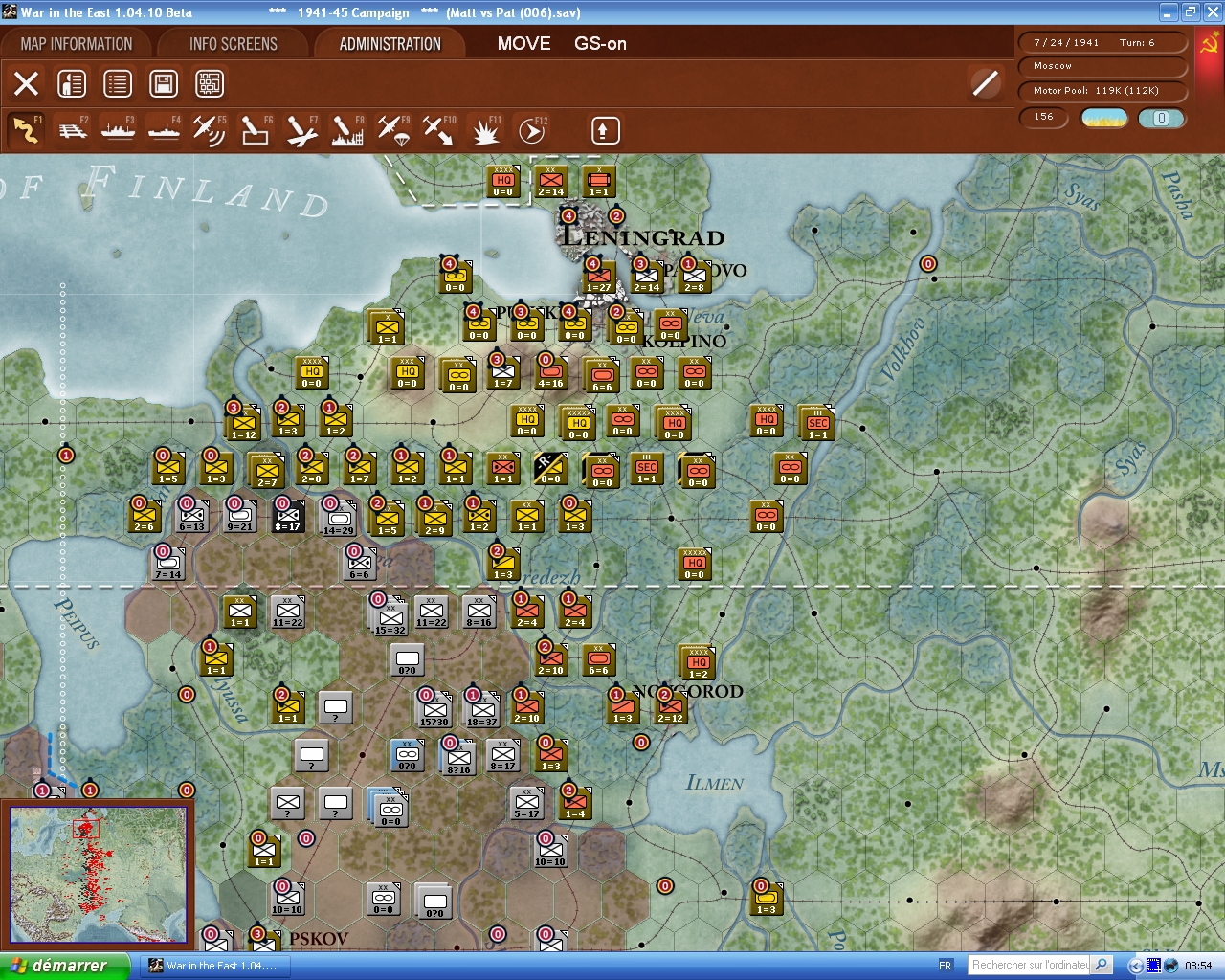The width and height of the screenshot is (1225, 980).
Task: Select the blue-tinted counter labeled 8?16
Action: click(458, 757)
